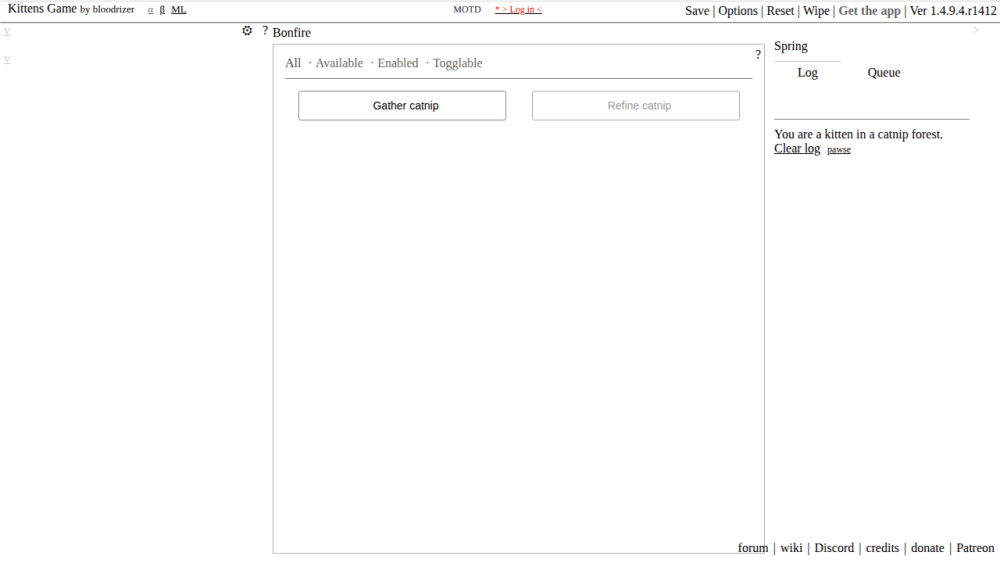Open the MOTD message
Screen dimensions: 1000x563
pos(467,10)
